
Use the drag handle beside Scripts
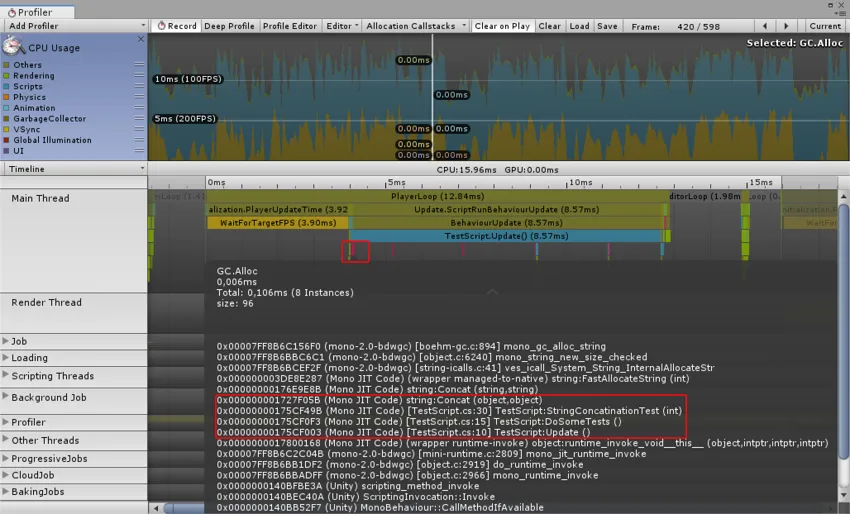point(139,86)
